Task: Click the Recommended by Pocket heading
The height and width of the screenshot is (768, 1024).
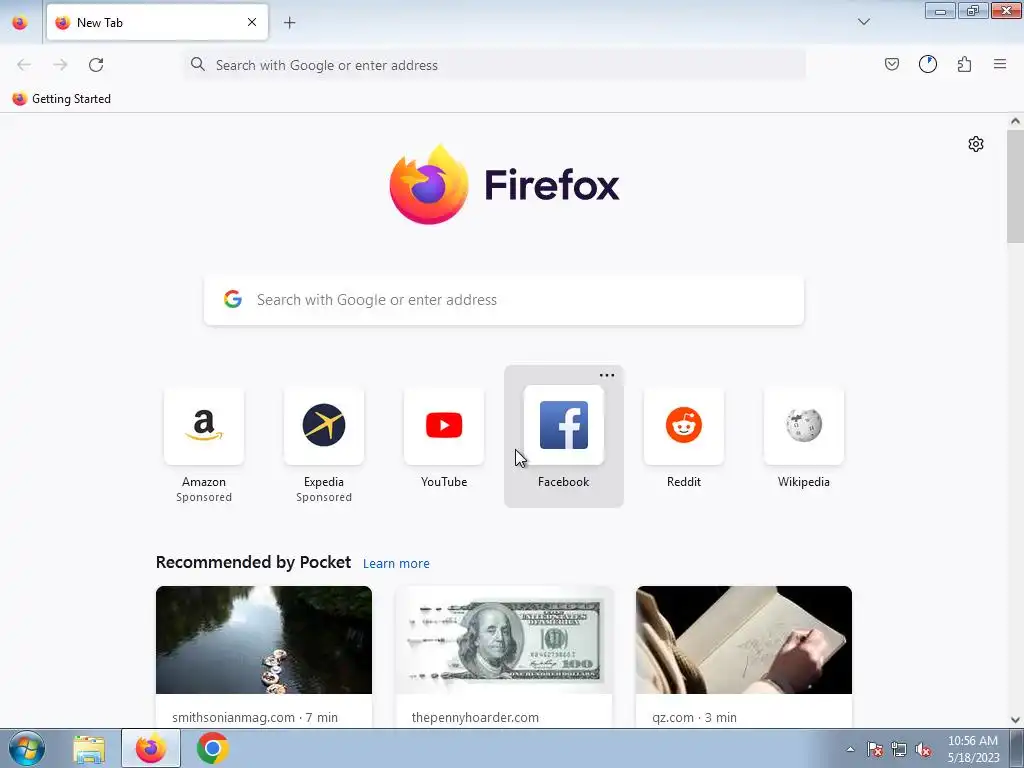Action: coord(253,562)
